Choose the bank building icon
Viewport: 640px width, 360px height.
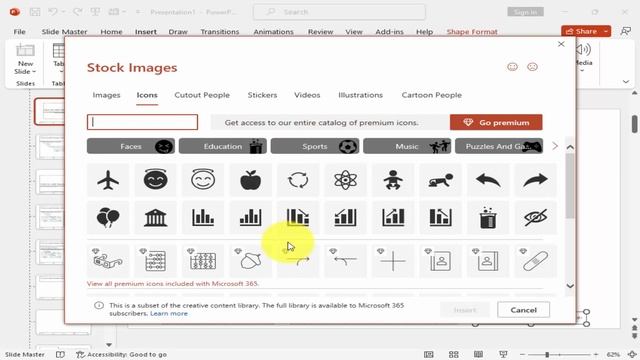click(x=156, y=218)
